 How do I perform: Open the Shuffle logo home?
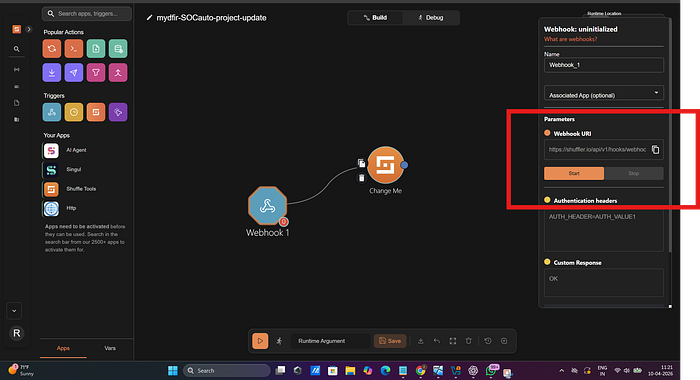[17, 29]
